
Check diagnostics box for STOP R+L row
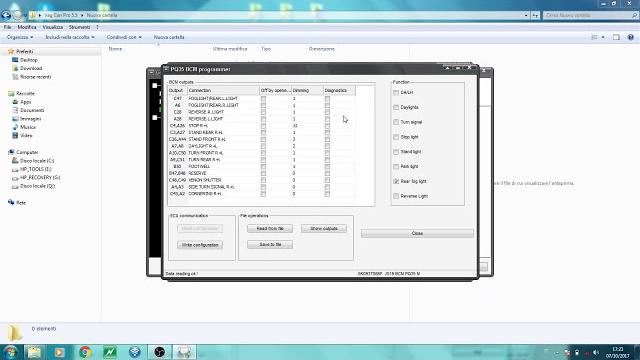pyautogui.click(x=327, y=126)
